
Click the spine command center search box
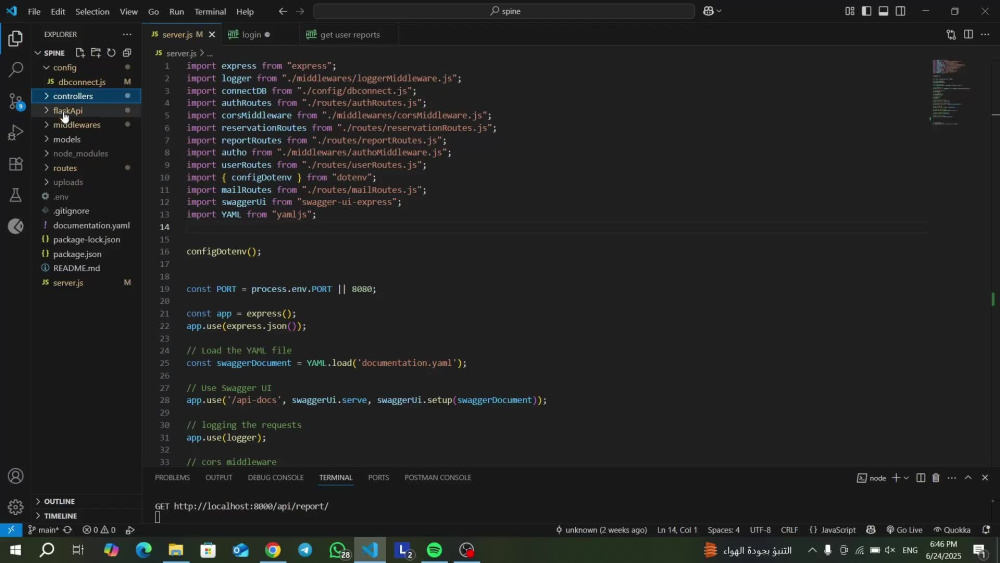tap(504, 11)
